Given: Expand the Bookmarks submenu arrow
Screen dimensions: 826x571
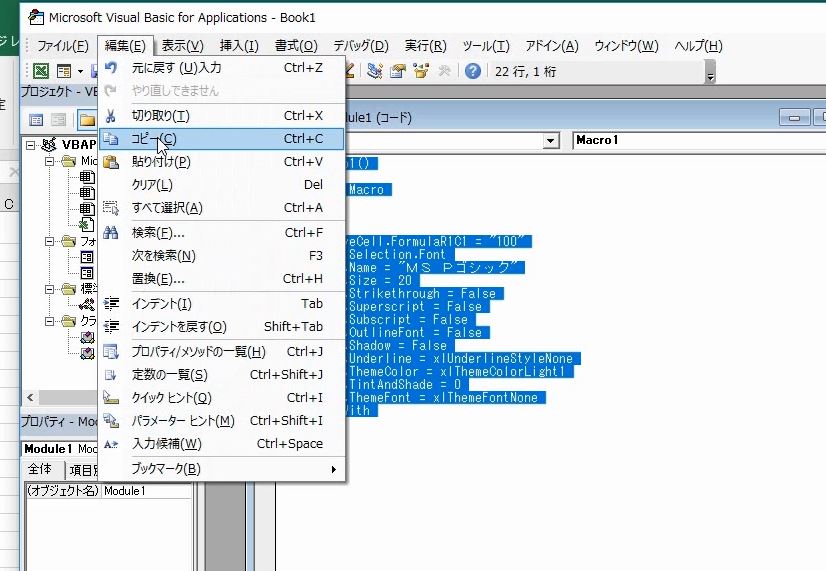Looking at the screenshot, I should 333,469.
